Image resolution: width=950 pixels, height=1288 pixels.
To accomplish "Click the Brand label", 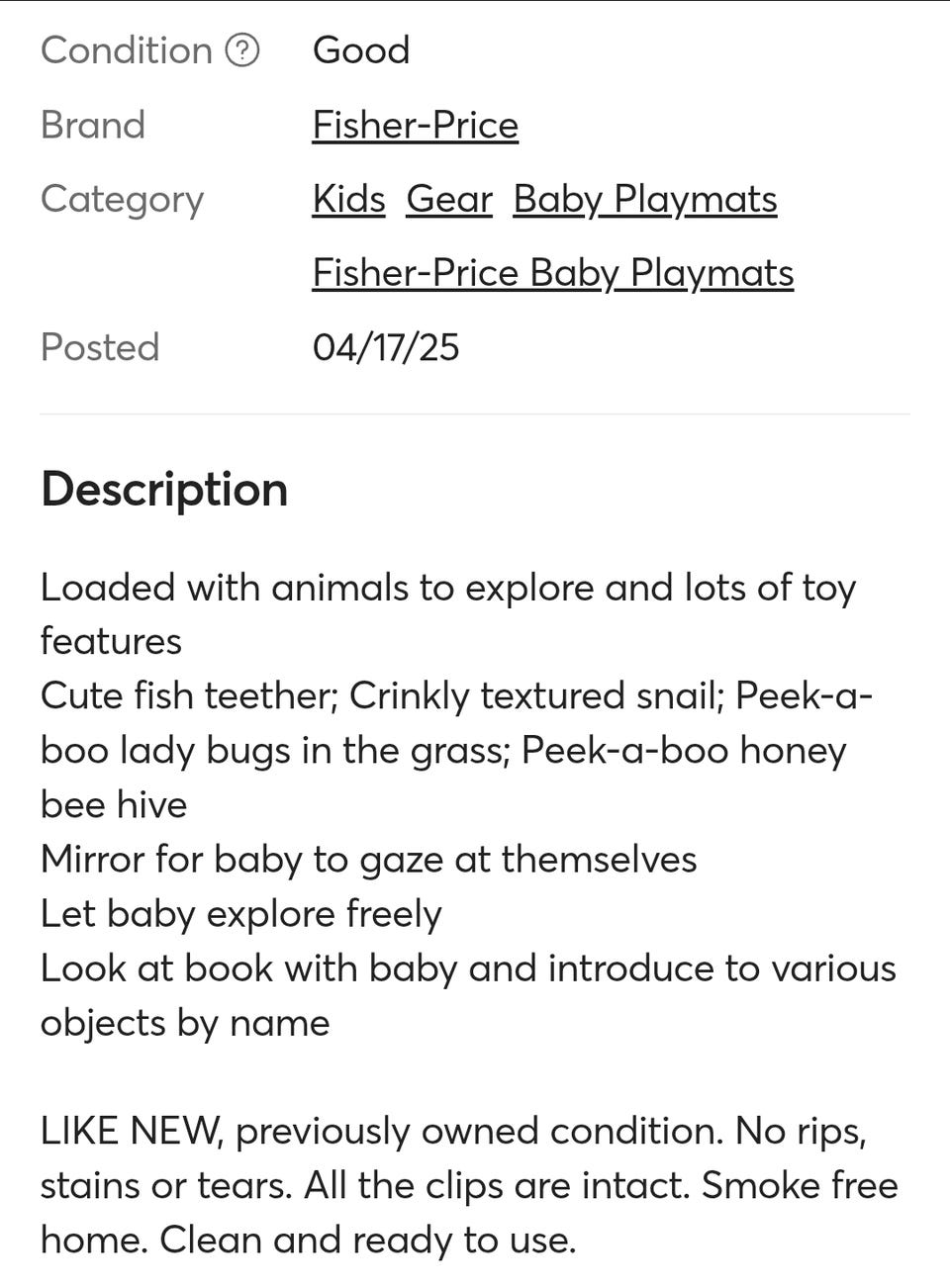I will [x=93, y=126].
